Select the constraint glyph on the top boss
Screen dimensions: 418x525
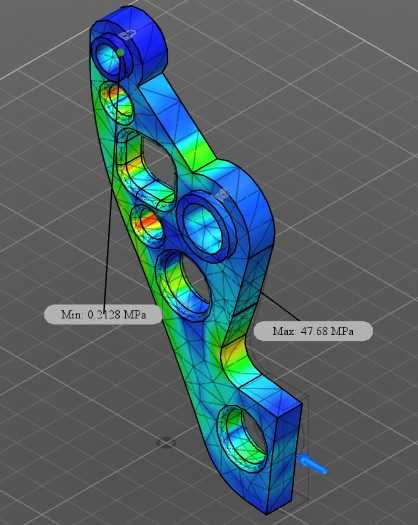point(128,34)
